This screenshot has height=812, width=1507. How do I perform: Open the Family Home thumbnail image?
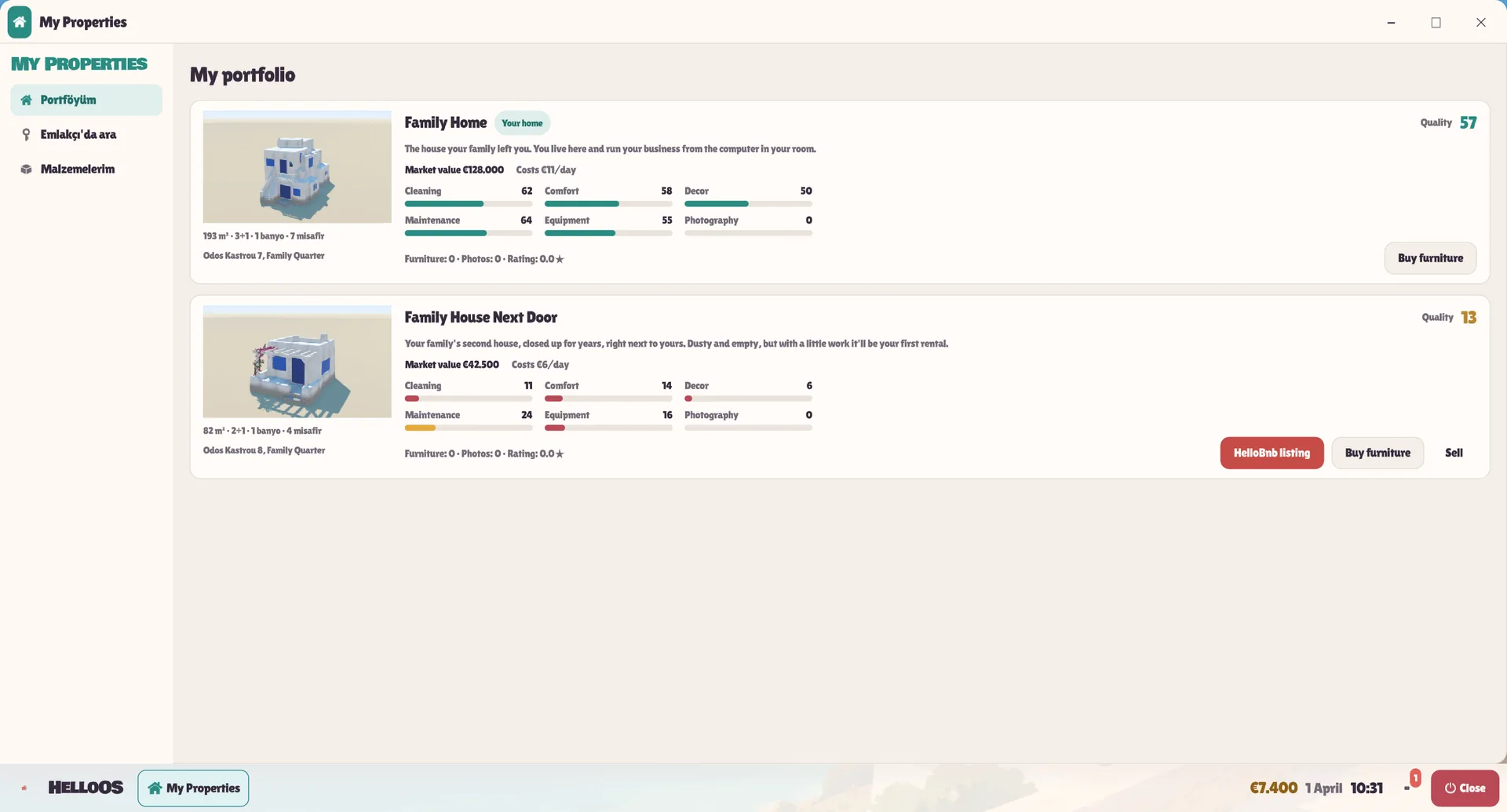coord(297,167)
